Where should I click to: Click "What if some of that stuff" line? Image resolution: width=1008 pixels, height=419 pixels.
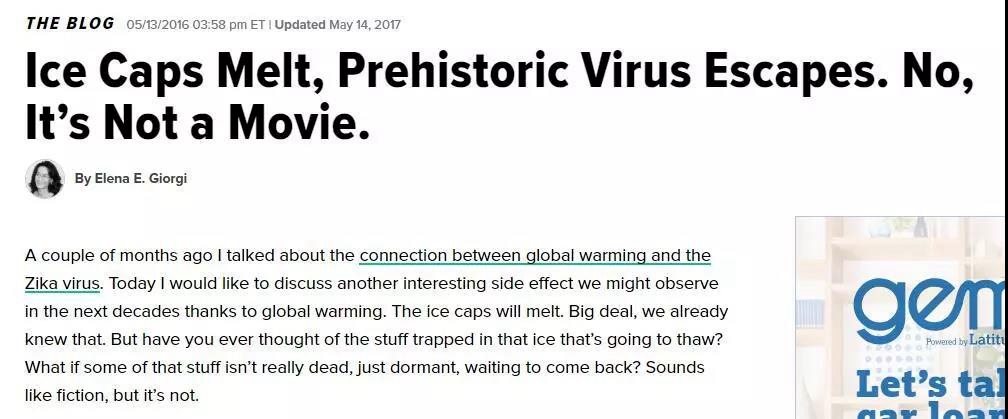(364, 368)
